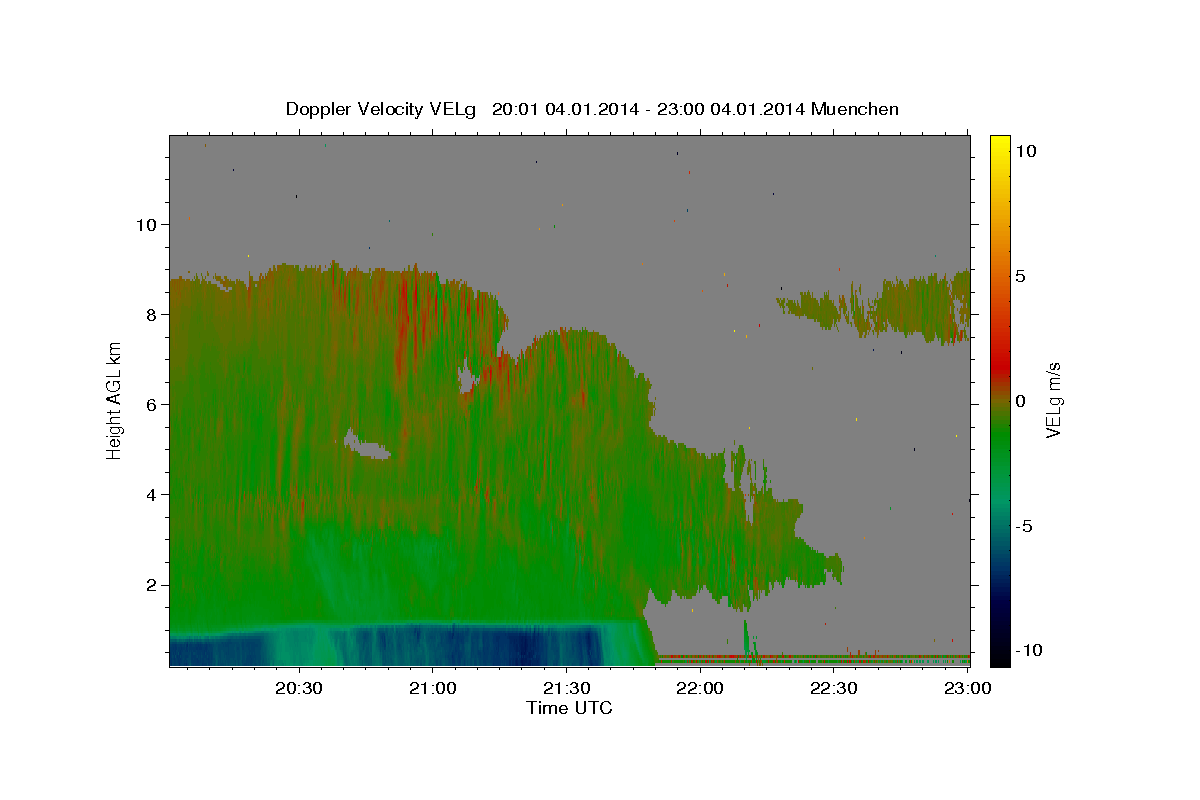The width and height of the screenshot is (1200, 800).
Task: Click the height tick label 4
Action: point(151,494)
